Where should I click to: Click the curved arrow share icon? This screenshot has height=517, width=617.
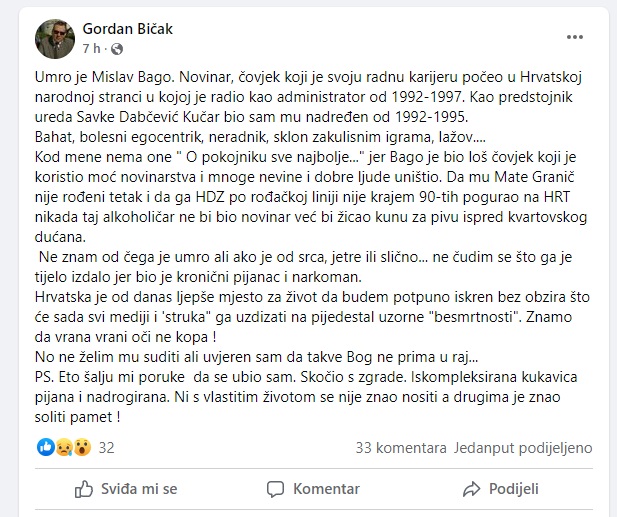click(469, 489)
